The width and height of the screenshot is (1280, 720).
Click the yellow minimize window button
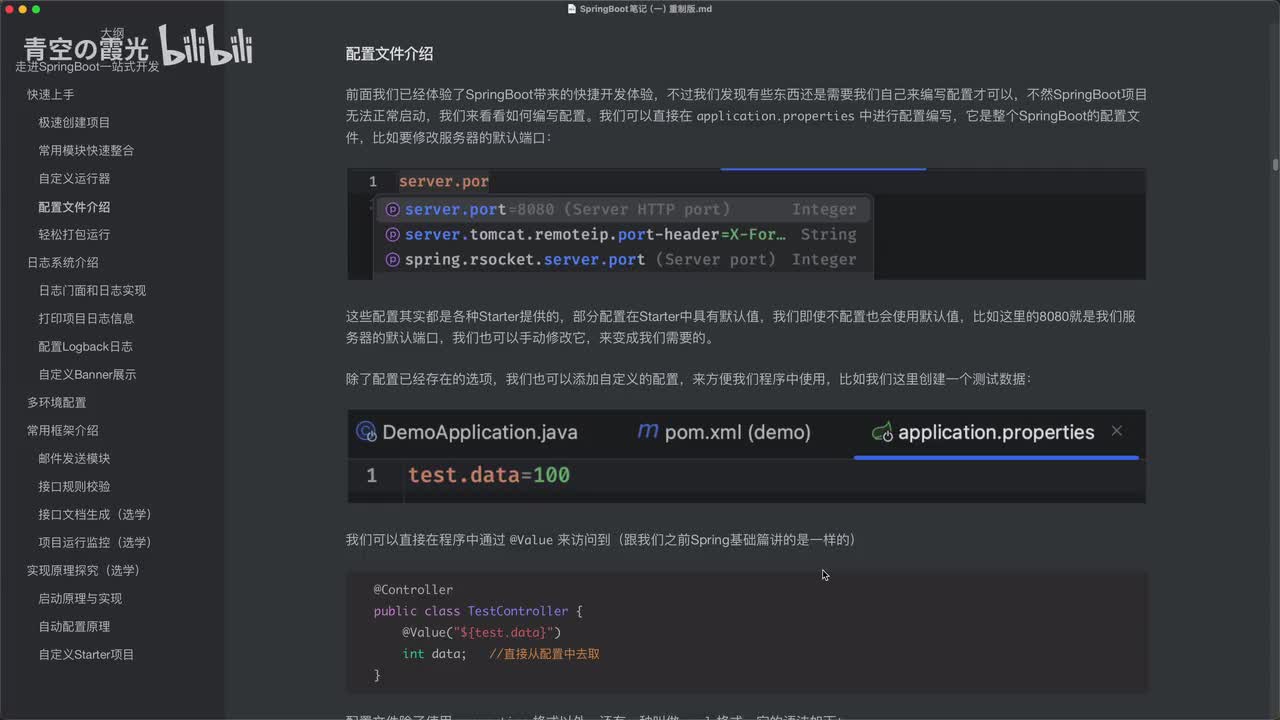click(22, 9)
